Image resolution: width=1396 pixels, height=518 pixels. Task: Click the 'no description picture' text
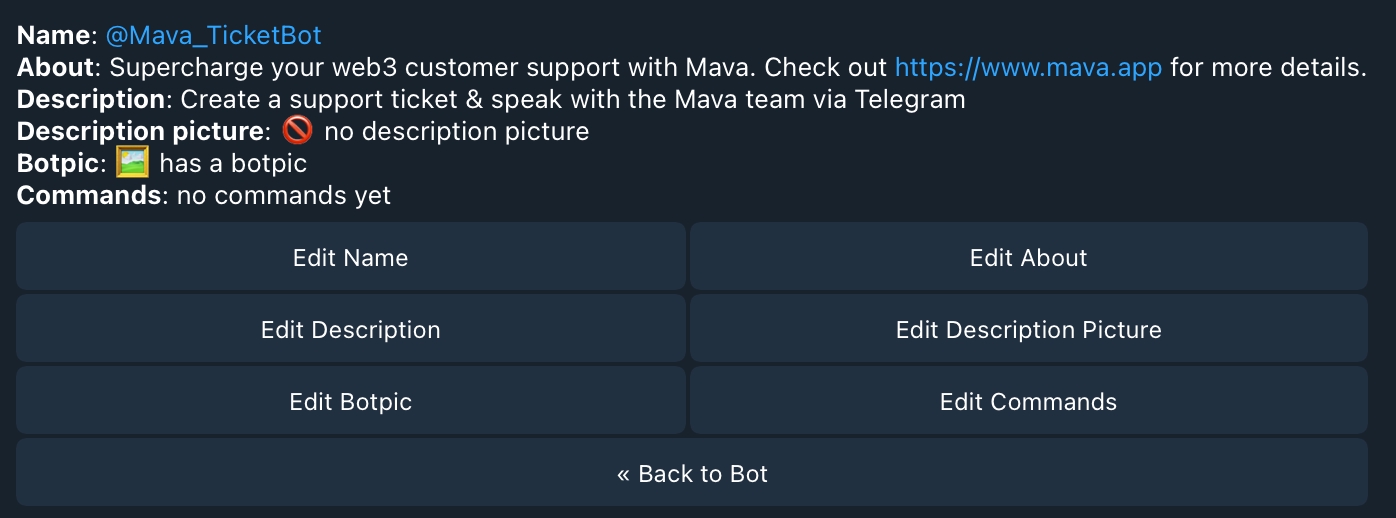(456, 132)
